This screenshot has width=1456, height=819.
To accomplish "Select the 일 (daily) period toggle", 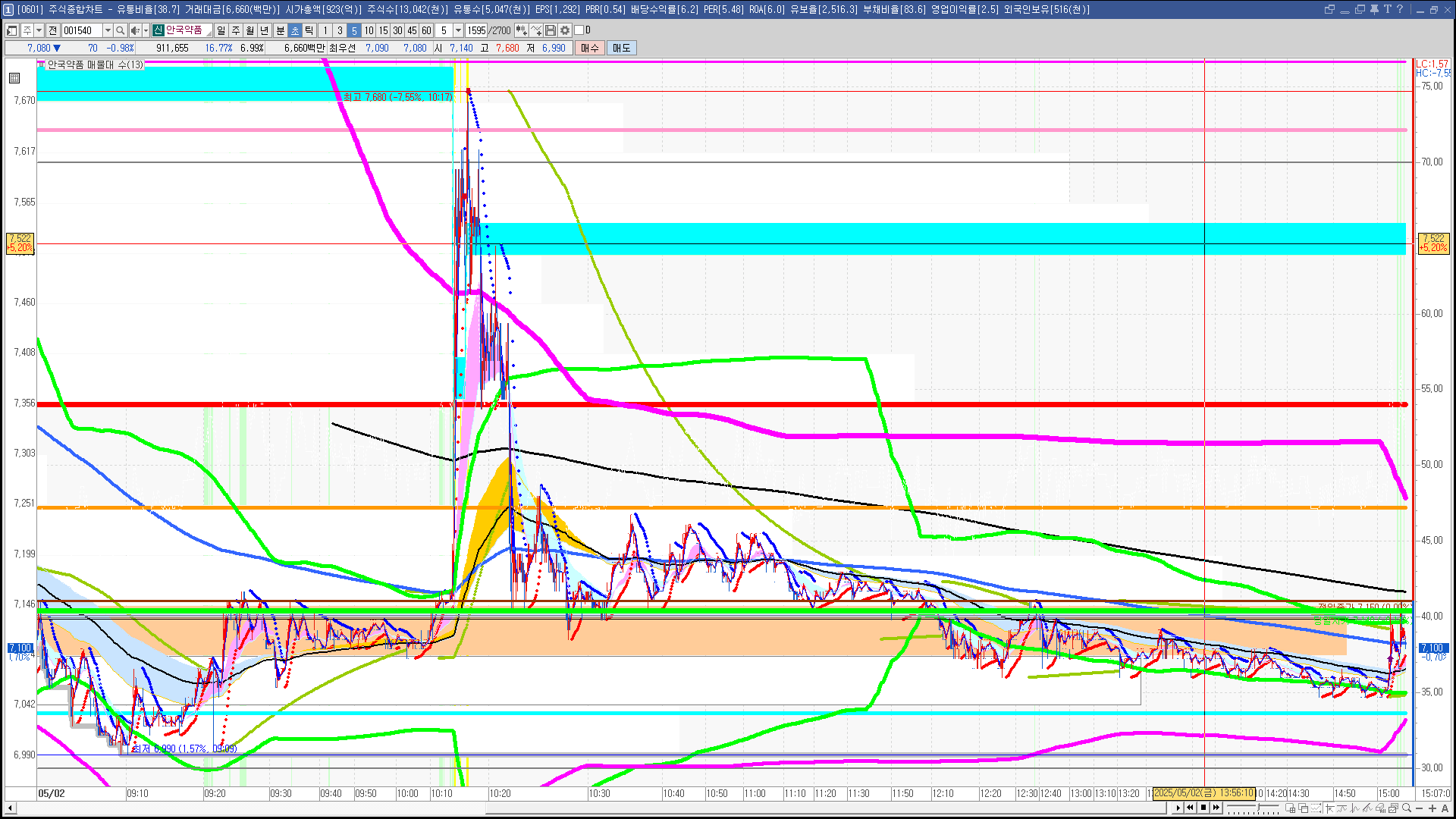I will (x=221, y=30).
